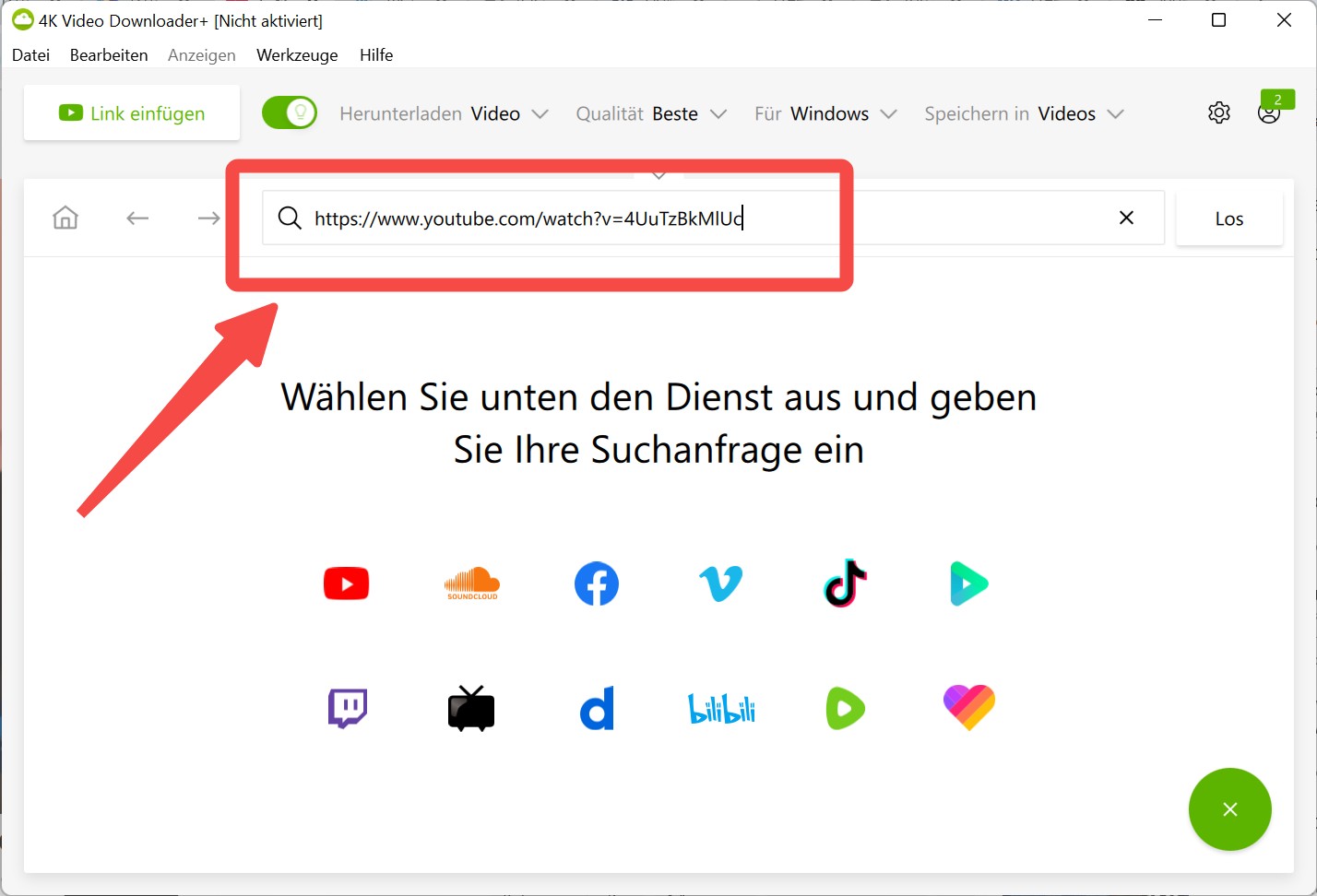
Task: Open the Anzeigen menu
Action: click(x=202, y=55)
